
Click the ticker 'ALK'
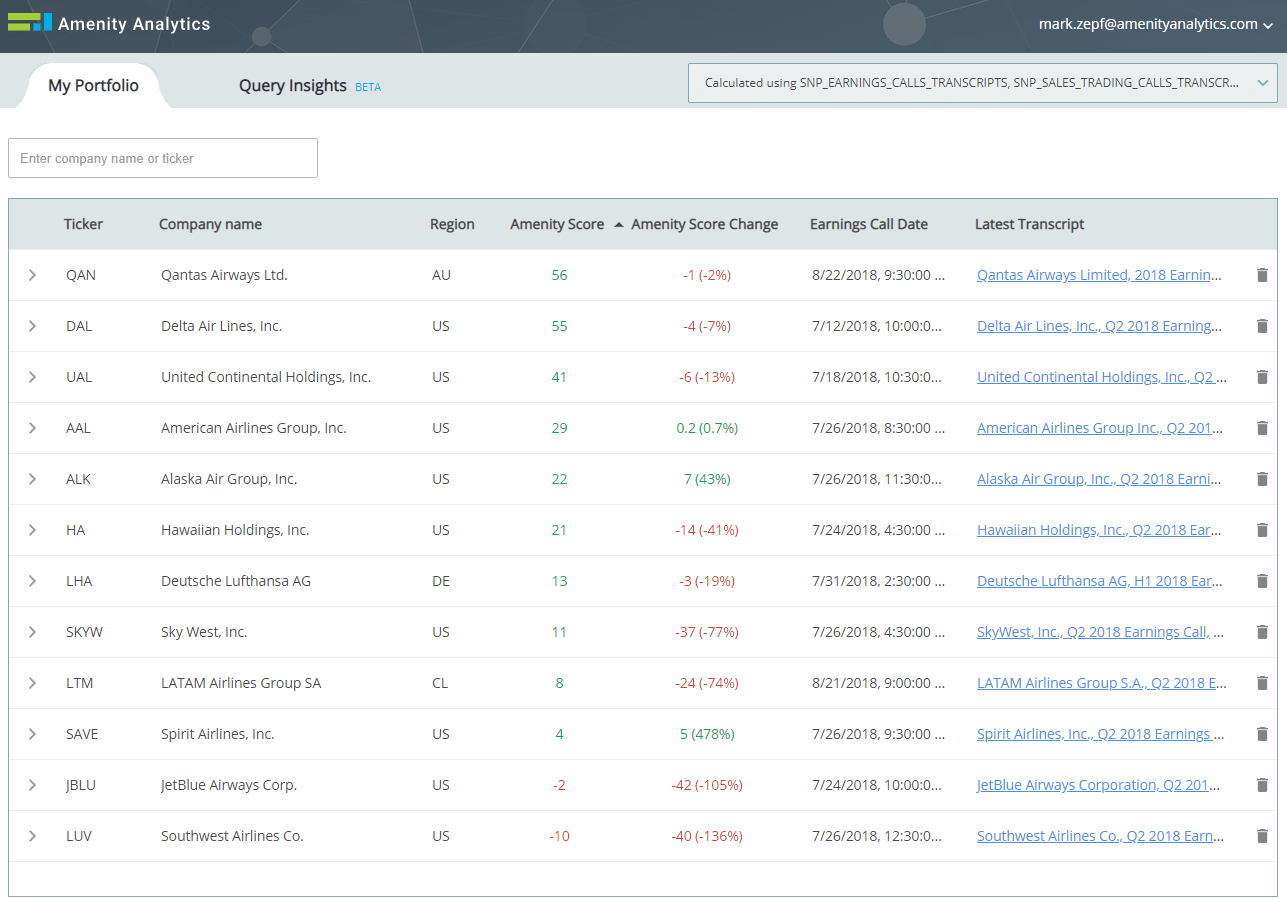(x=78, y=479)
